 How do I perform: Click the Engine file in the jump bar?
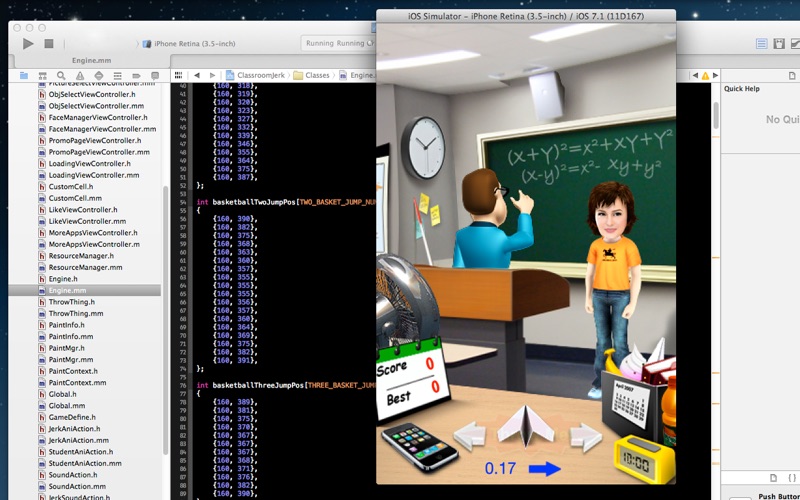click(x=357, y=75)
